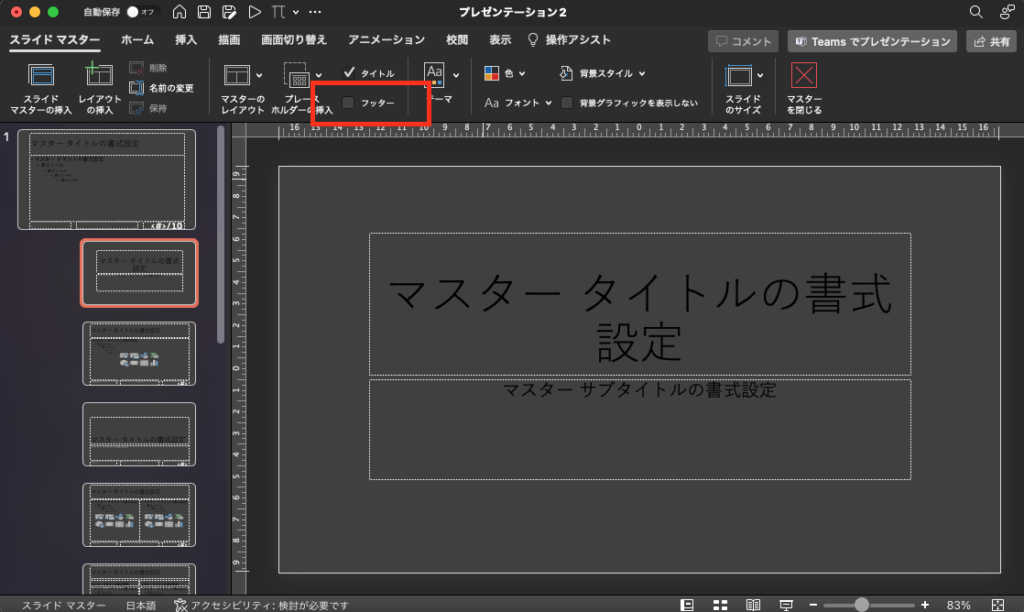Switch to the Review (校閲) tab
The width and height of the screenshot is (1024, 612).
pos(456,40)
